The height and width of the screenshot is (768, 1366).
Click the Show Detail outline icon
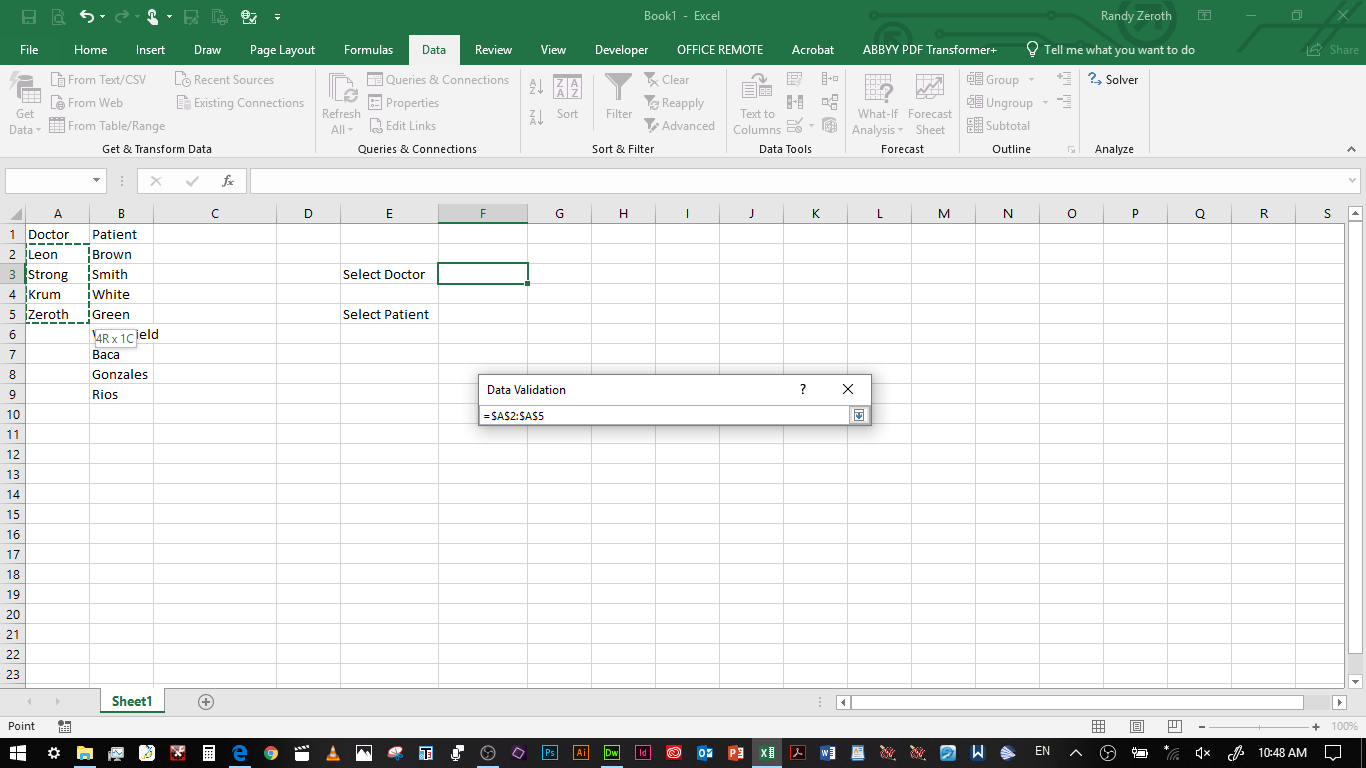point(1064,79)
